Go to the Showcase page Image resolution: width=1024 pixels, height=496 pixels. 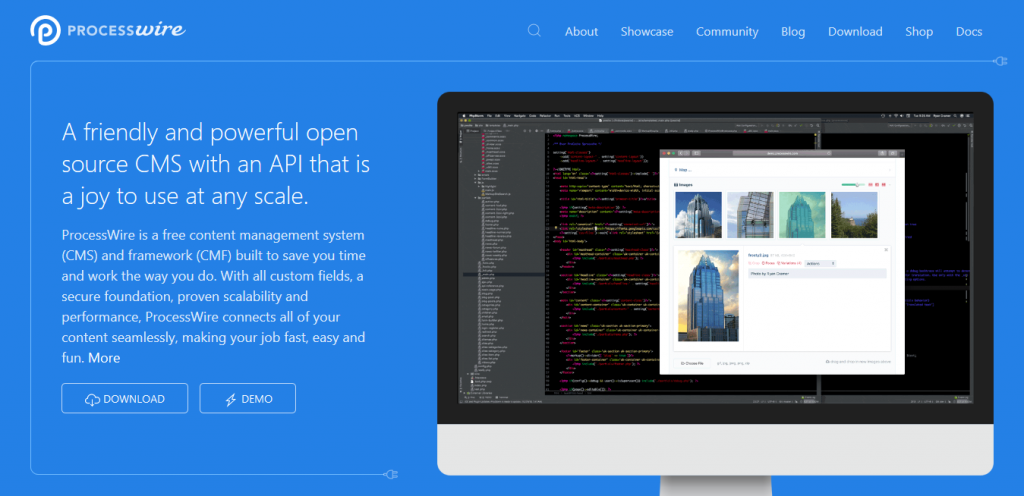click(647, 31)
